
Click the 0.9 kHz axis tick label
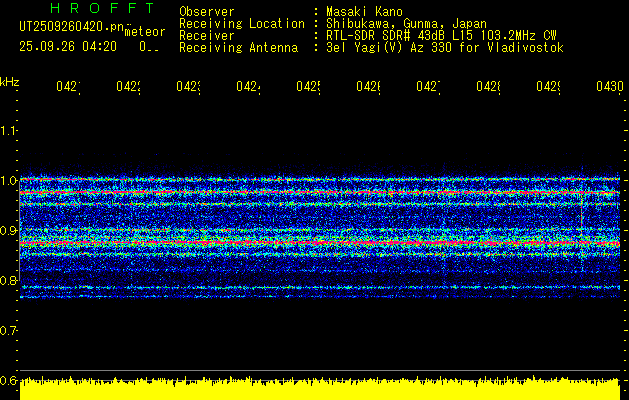tap(8, 230)
